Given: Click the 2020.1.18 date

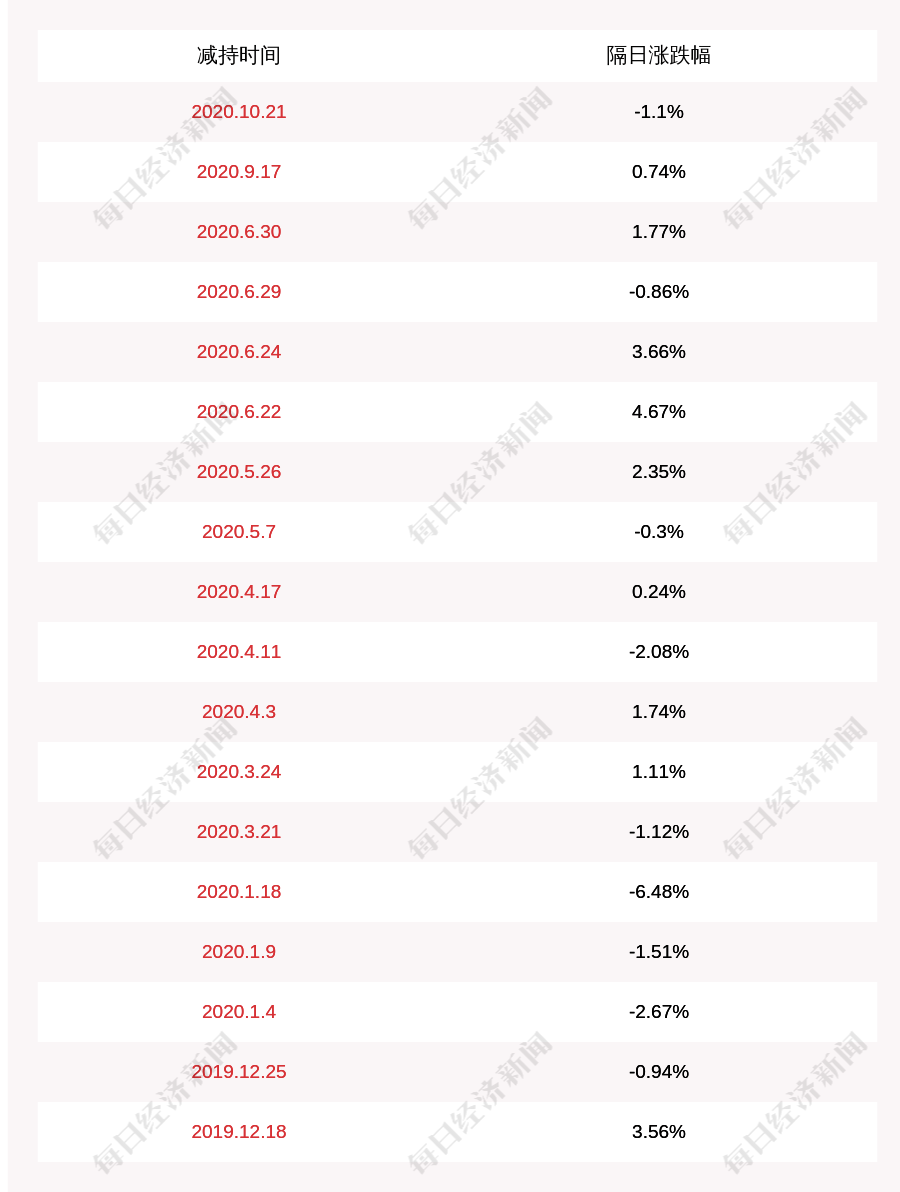Looking at the screenshot, I should coord(238,892).
